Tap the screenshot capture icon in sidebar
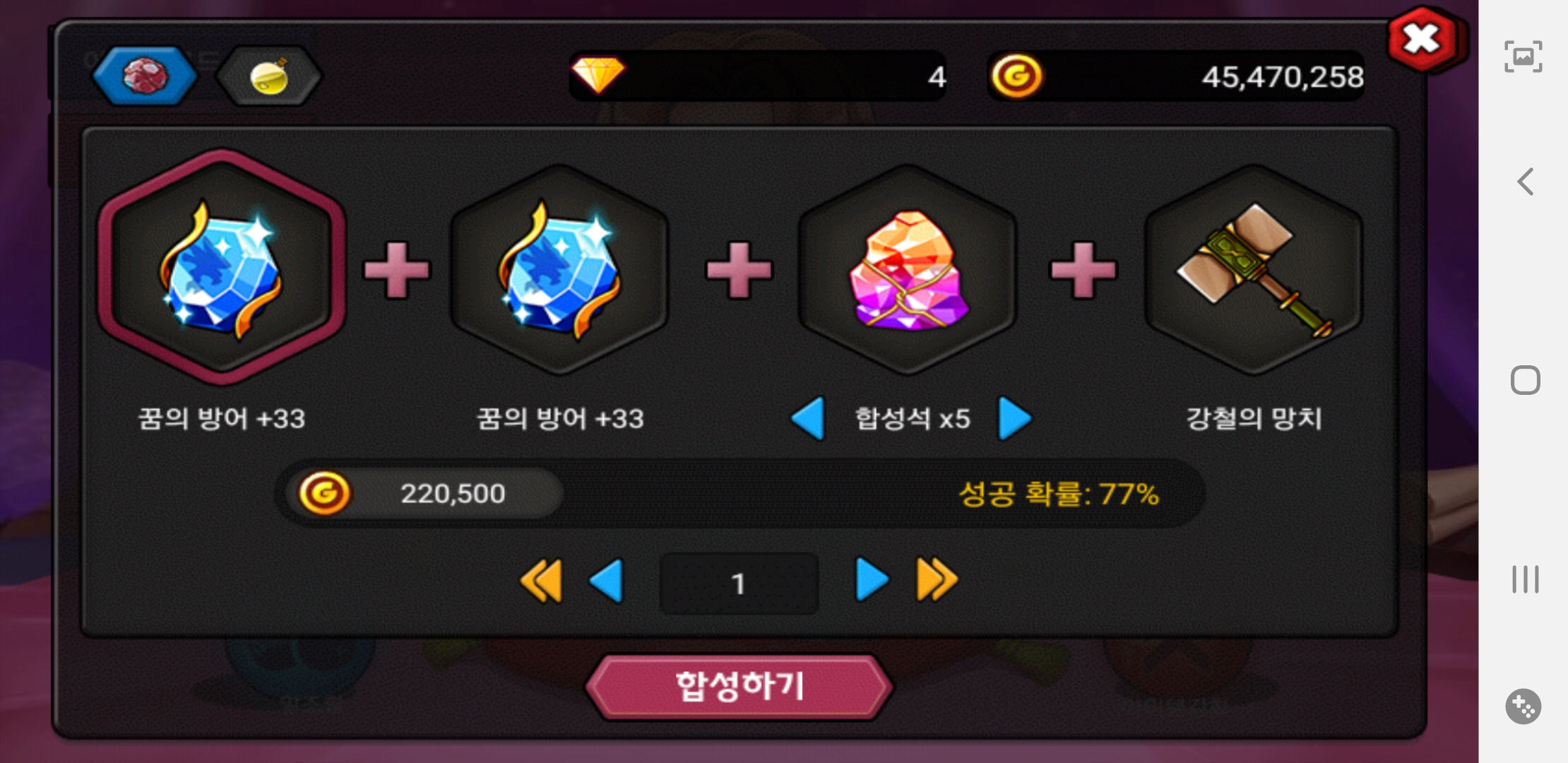This screenshot has height=763, width=1568. pos(1524,57)
